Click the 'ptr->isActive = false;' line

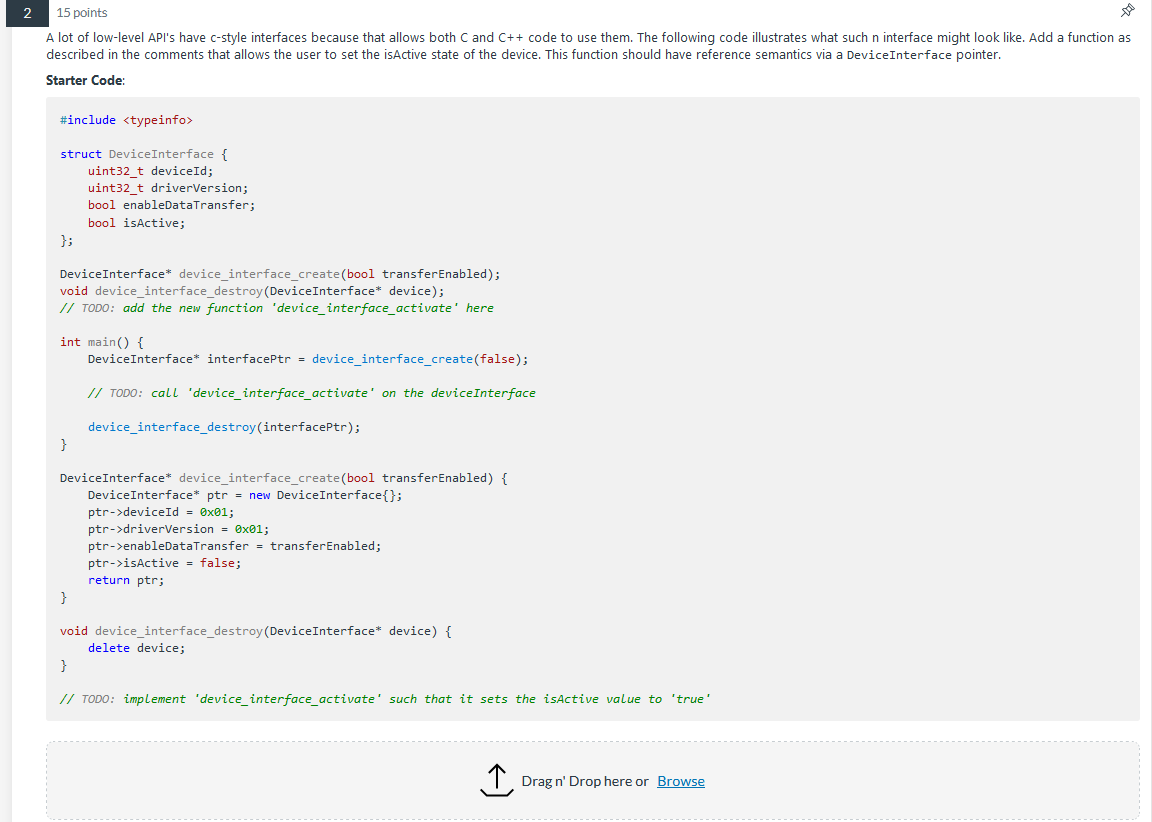point(165,563)
